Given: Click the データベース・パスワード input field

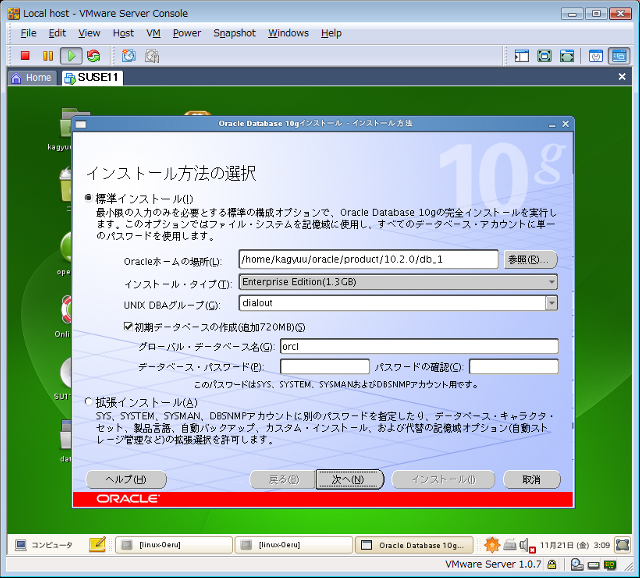Looking at the screenshot, I should 324,367.
